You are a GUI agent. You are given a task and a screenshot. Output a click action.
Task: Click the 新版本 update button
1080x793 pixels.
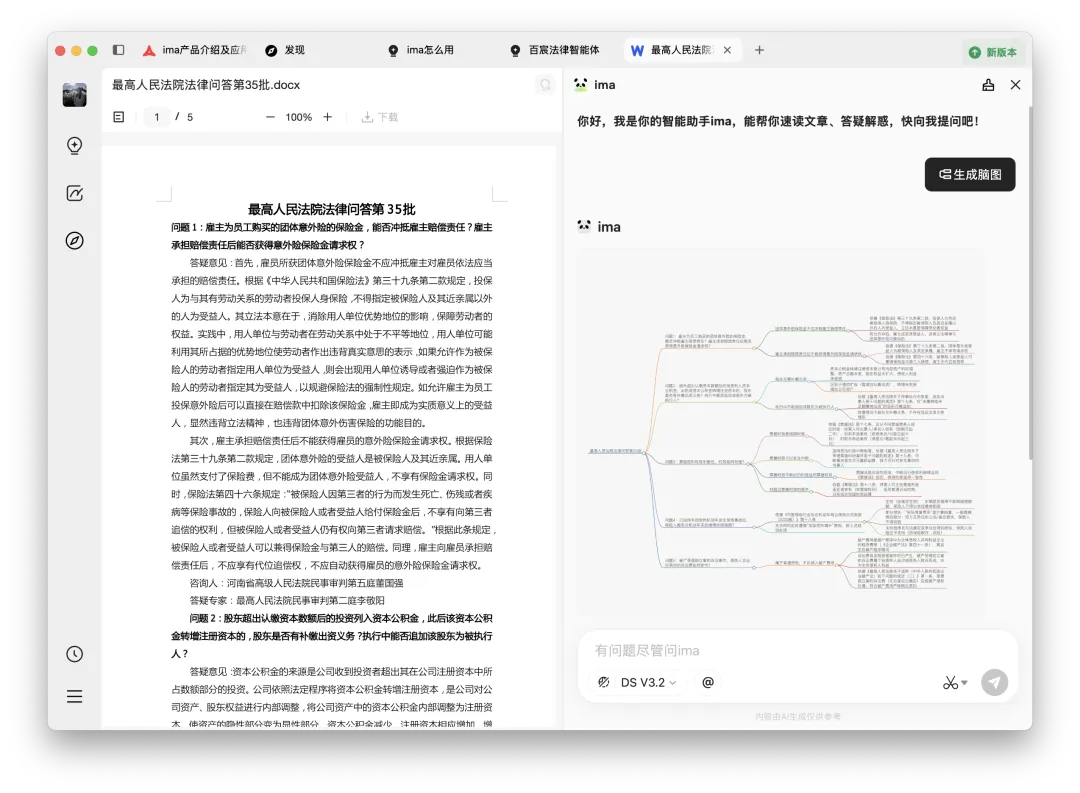tap(993, 52)
